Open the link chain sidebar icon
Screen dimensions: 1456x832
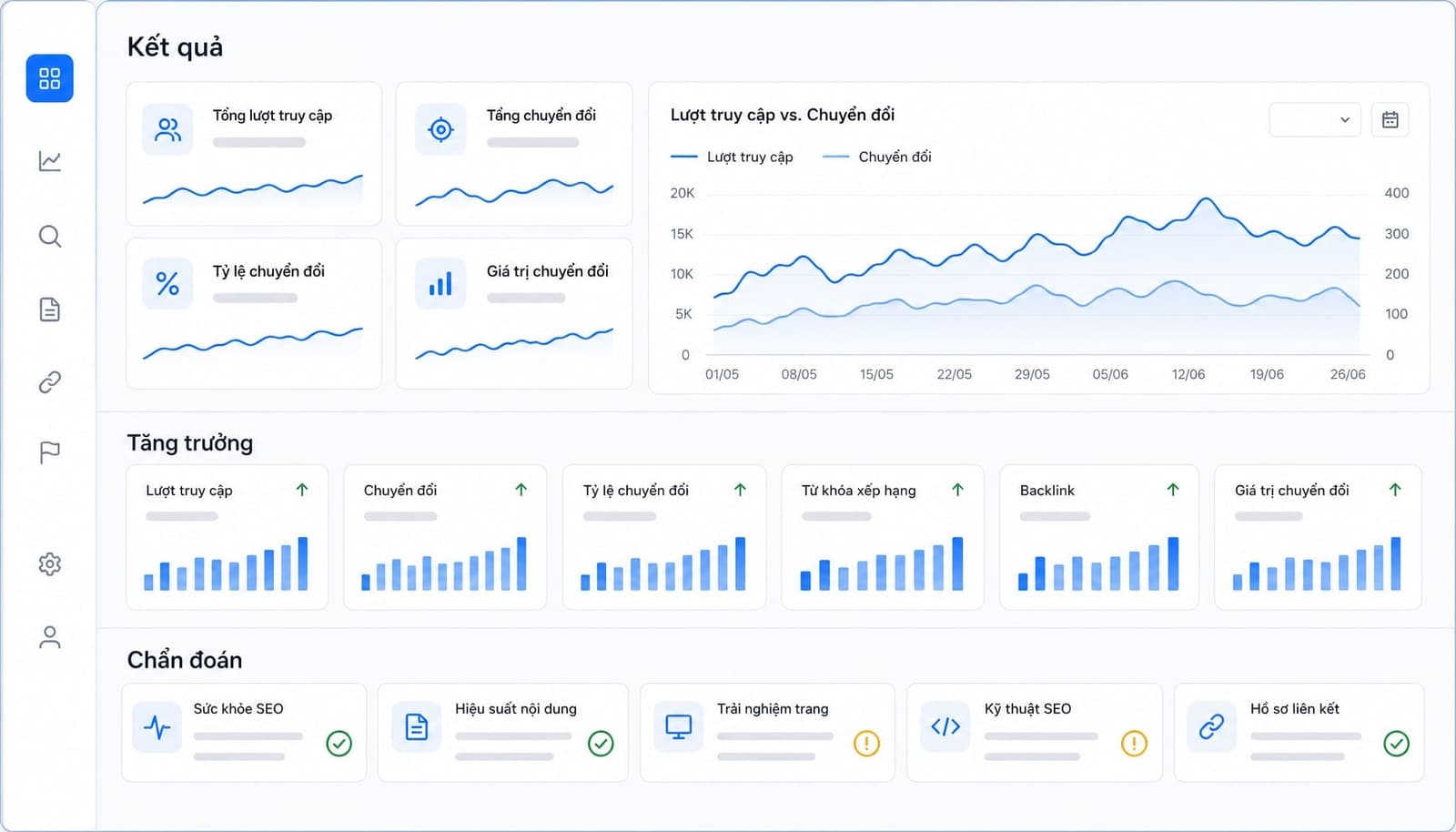click(x=50, y=381)
